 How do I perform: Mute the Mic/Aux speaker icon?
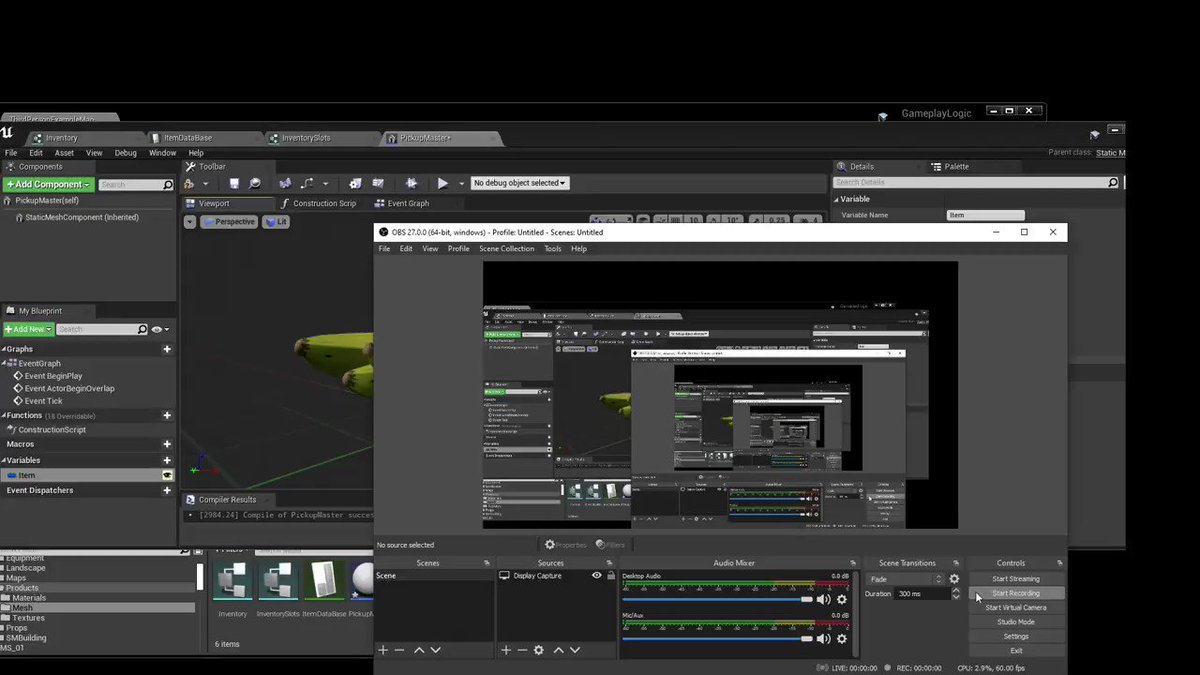click(x=823, y=638)
